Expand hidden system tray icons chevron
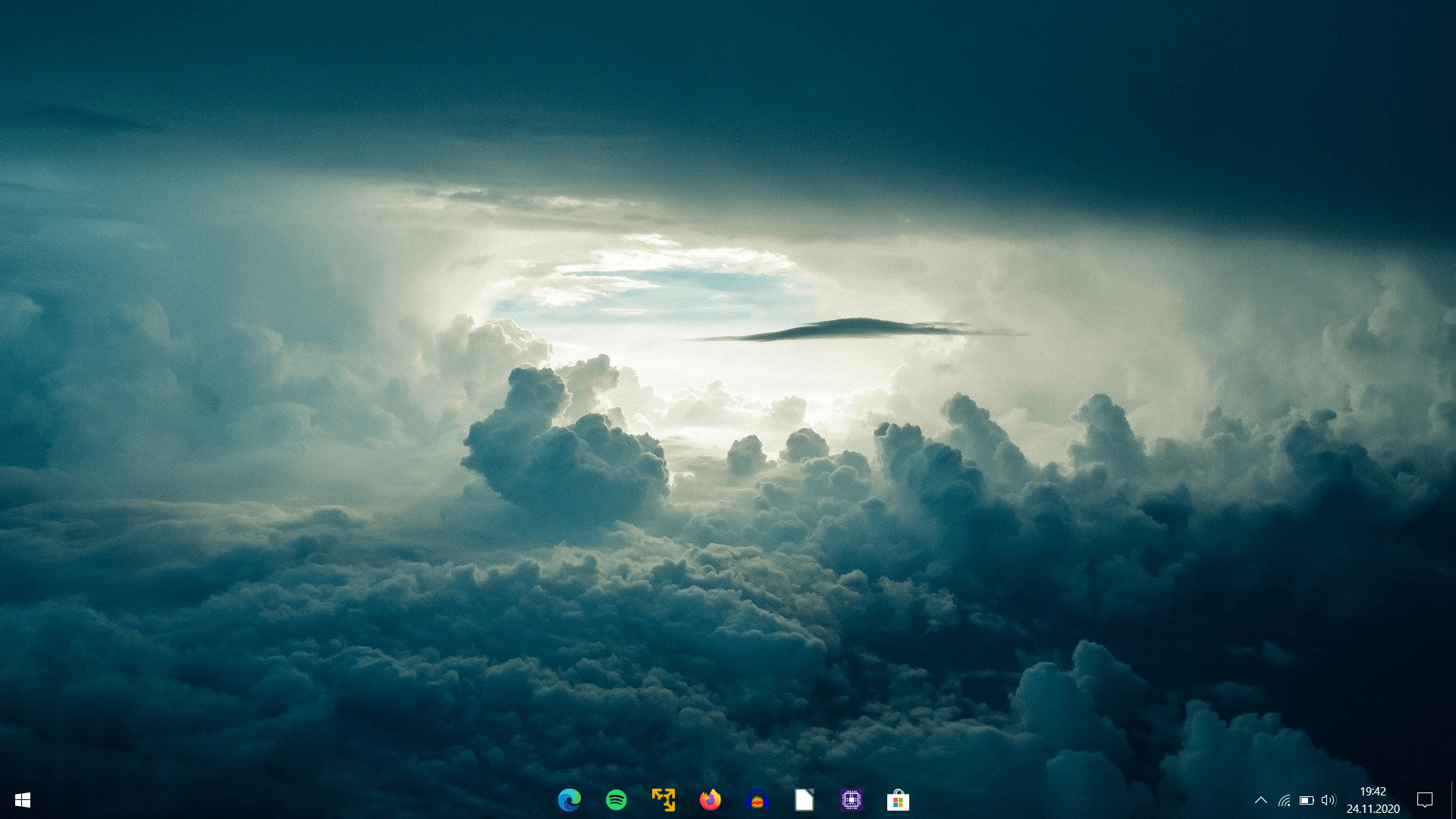 [x=1260, y=800]
